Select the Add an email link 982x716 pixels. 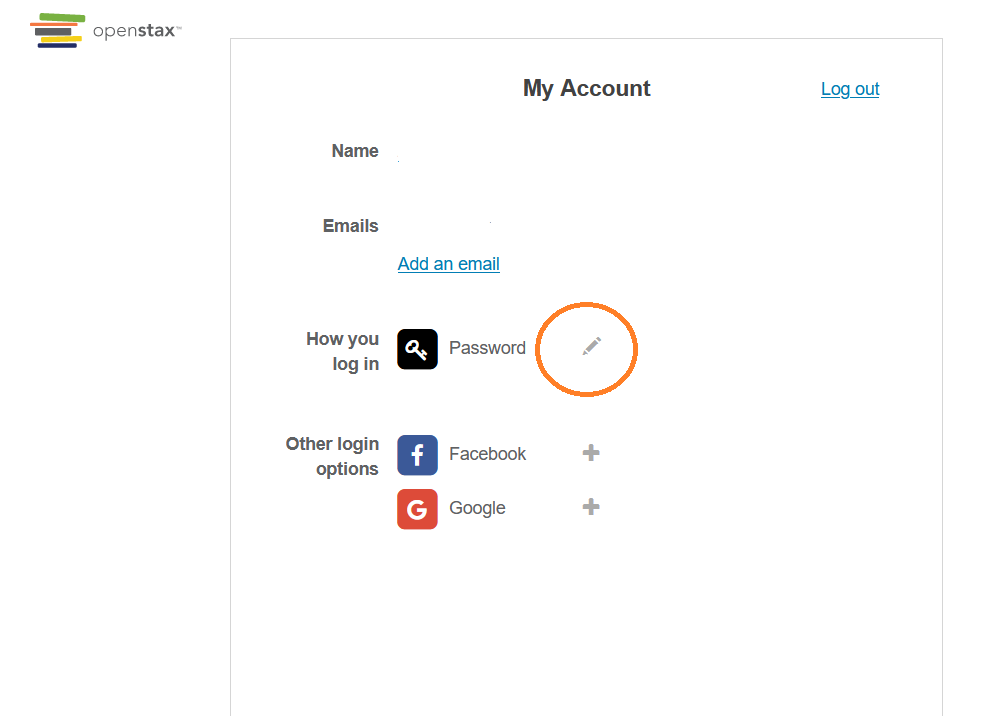(448, 263)
